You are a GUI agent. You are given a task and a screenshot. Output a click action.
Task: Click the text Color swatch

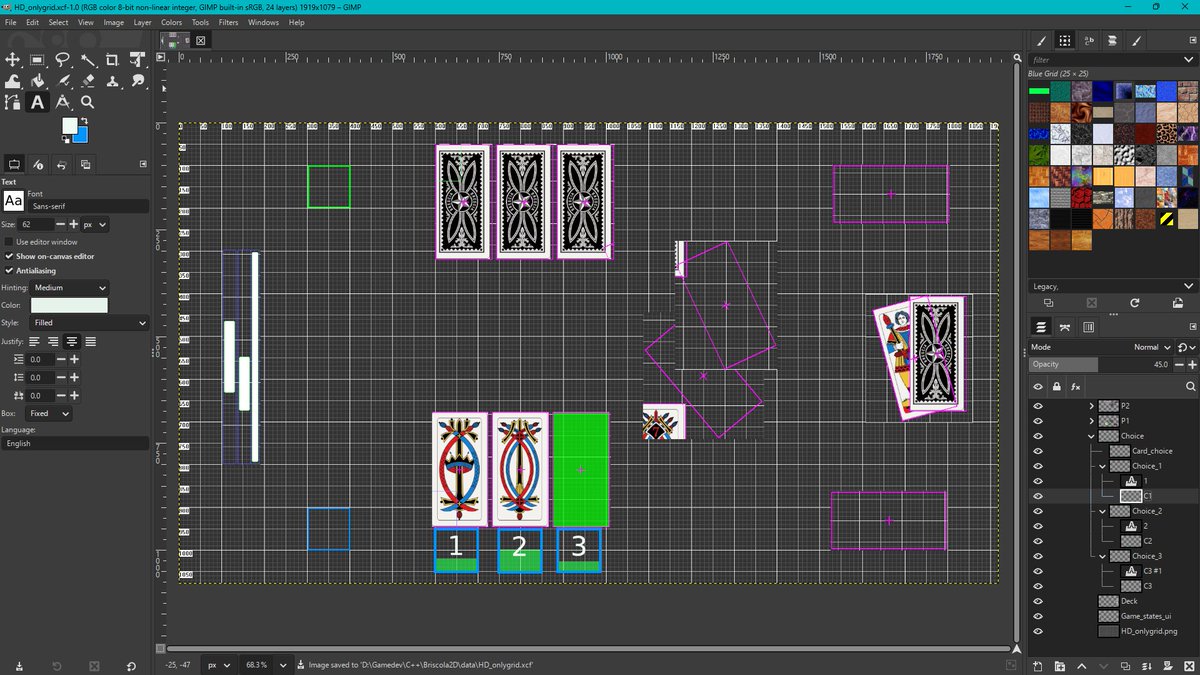point(69,305)
